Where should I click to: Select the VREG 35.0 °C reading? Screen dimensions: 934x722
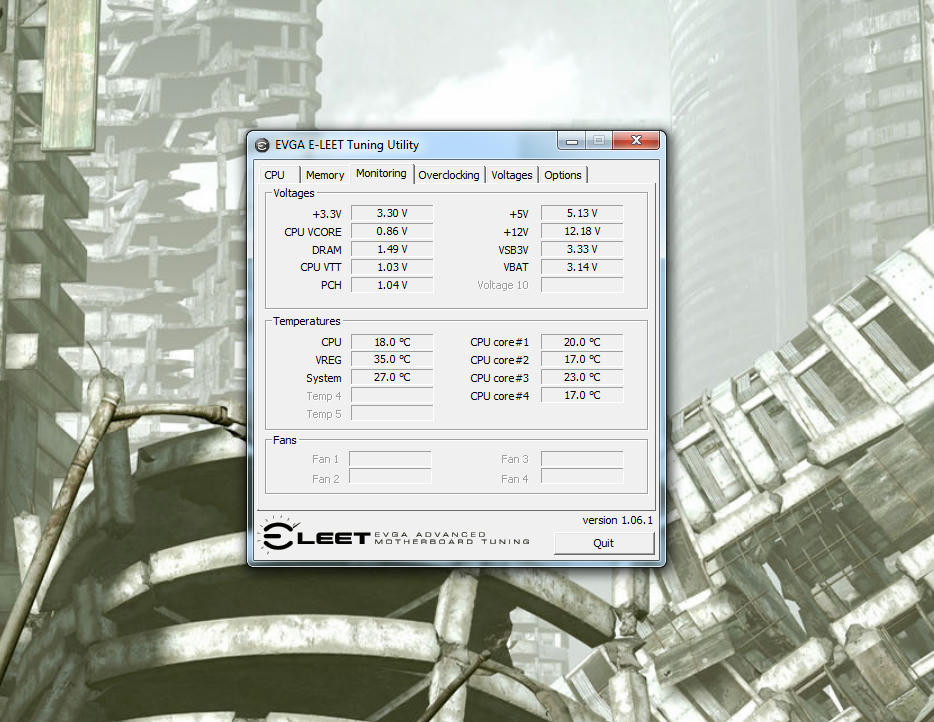[x=392, y=359]
